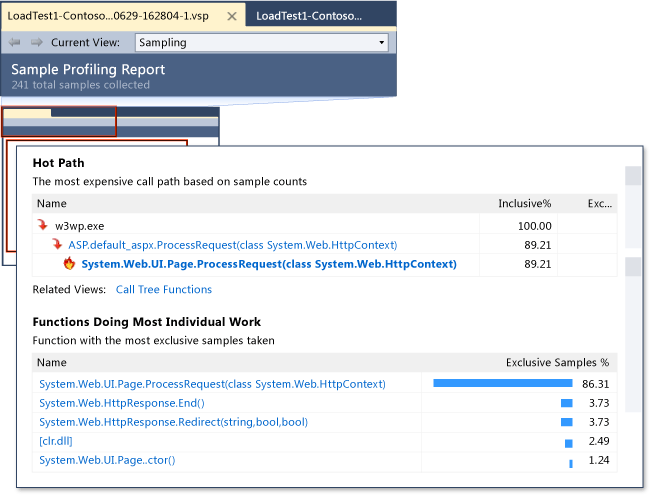Click the 100.00 inclusive value for w3wp.exe
The height and width of the screenshot is (496, 652).
coord(535,226)
